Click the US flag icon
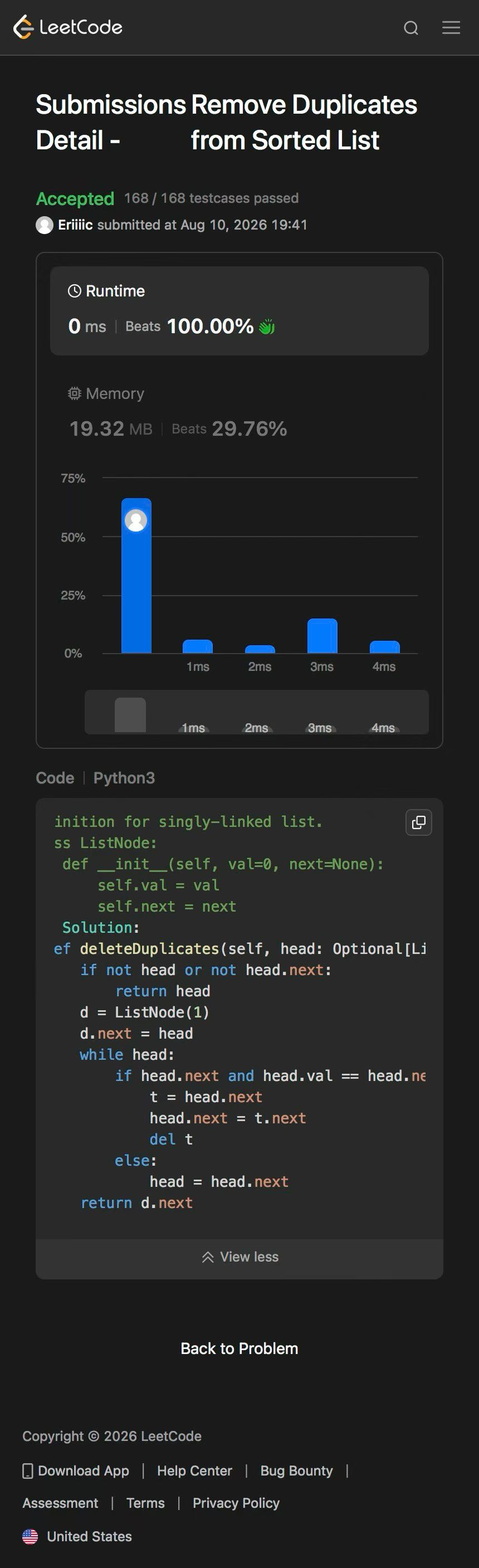Screen dimensions: 479x1568 pos(30,1536)
